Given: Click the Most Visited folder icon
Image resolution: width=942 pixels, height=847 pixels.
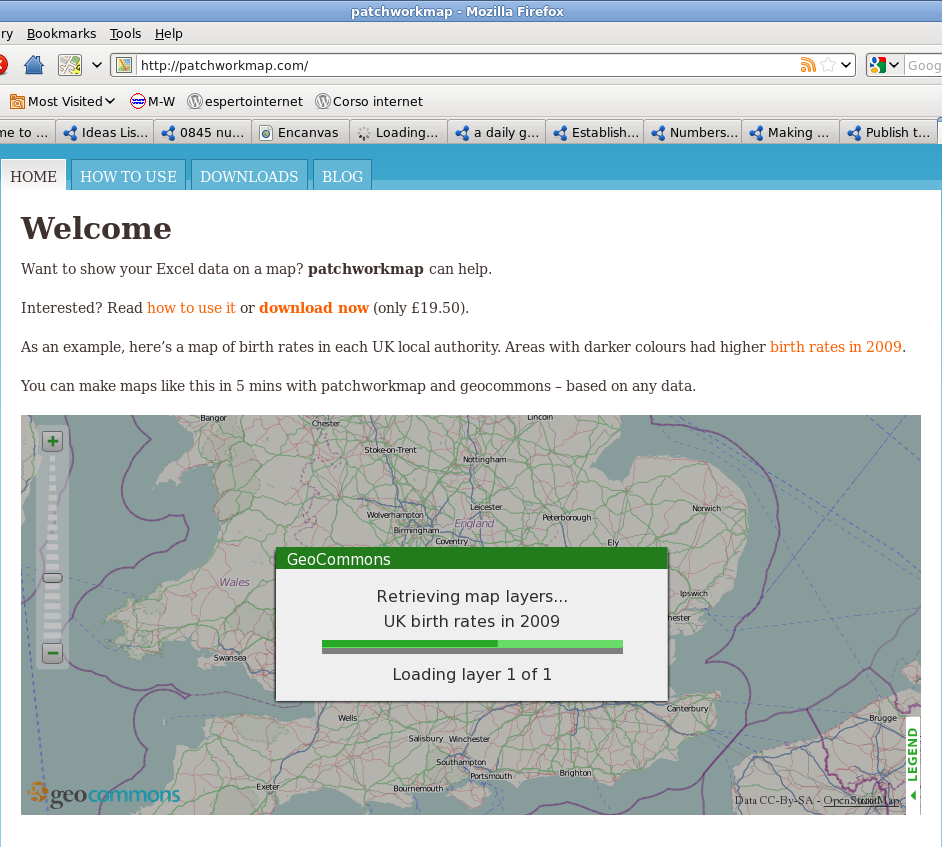Looking at the screenshot, I should click(17, 102).
